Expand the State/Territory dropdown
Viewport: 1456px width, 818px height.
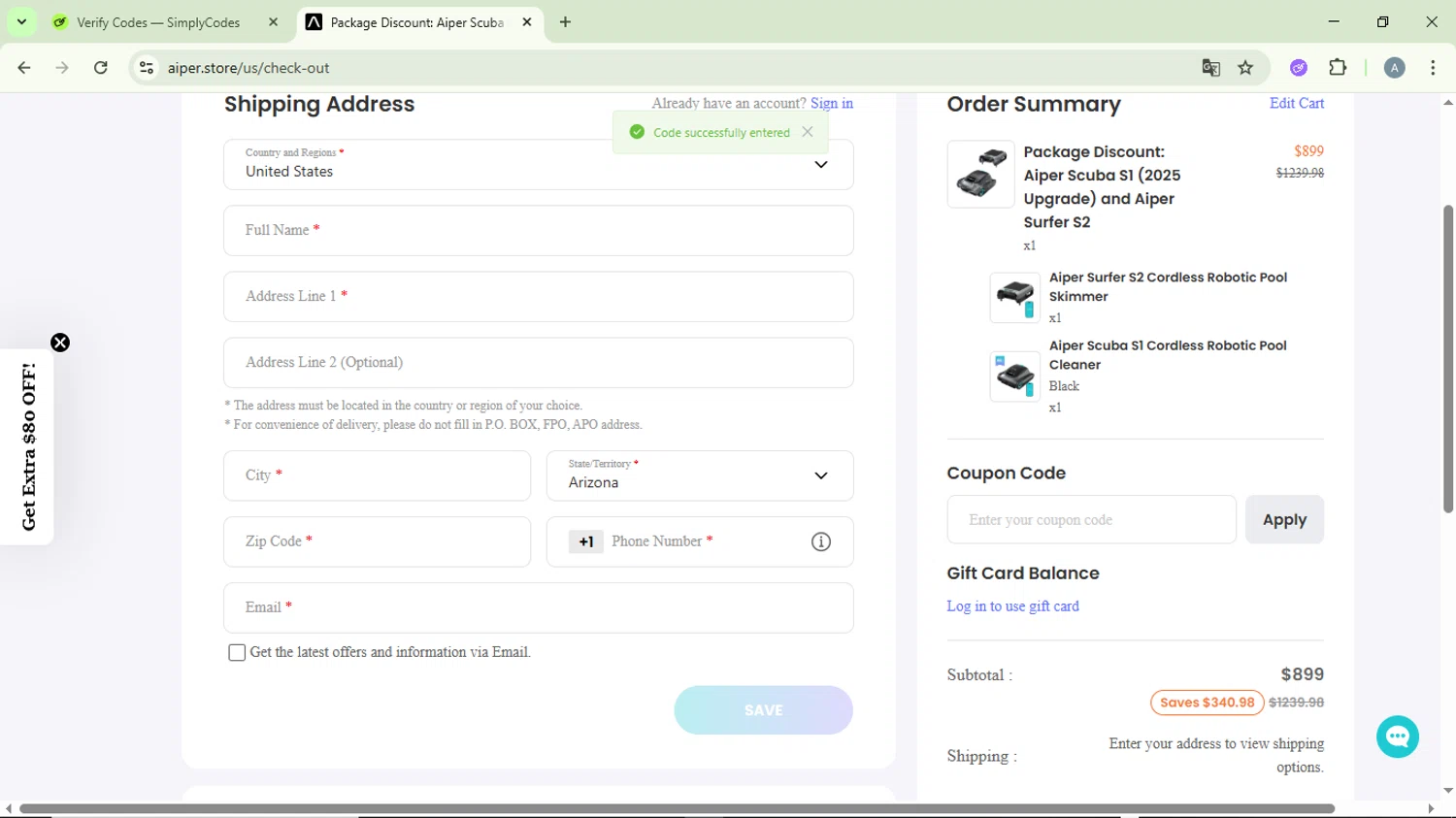[x=700, y=475]
